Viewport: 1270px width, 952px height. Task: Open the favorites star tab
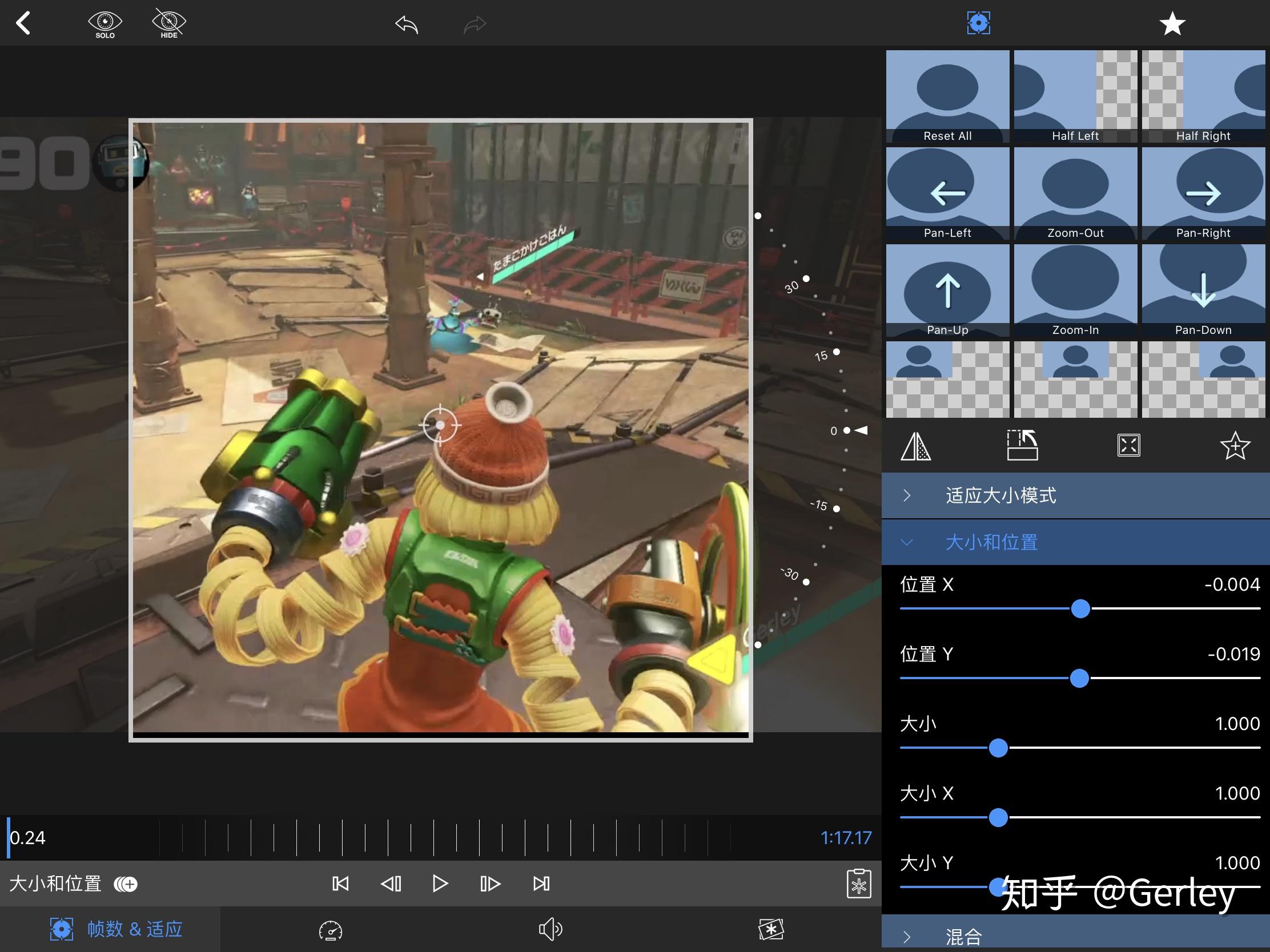[1172, 23]
